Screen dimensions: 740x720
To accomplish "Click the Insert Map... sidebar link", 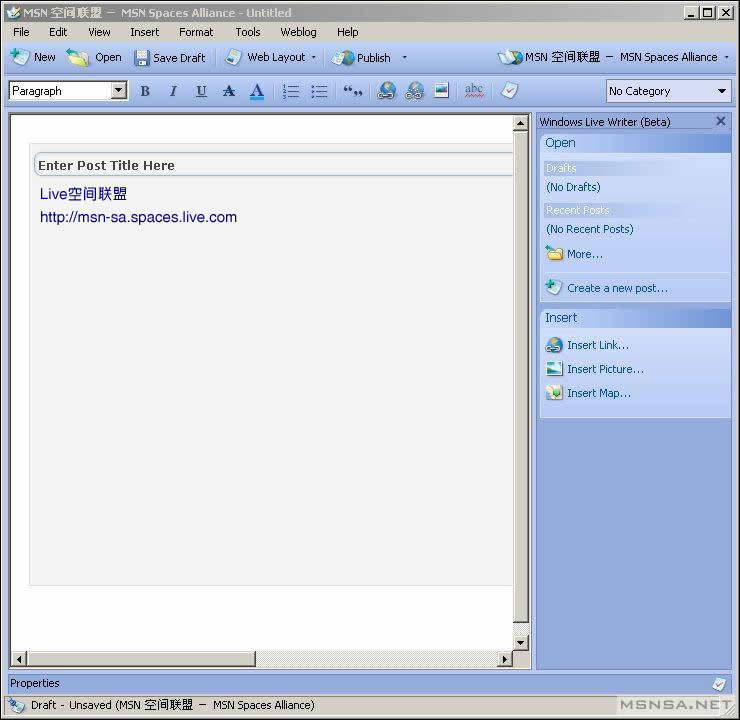I will click(x=599, y=393).
